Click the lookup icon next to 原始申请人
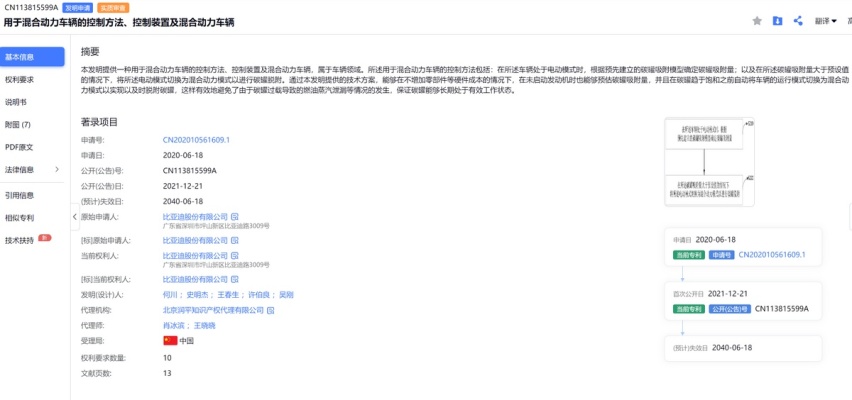 click(x=235, y=216)
